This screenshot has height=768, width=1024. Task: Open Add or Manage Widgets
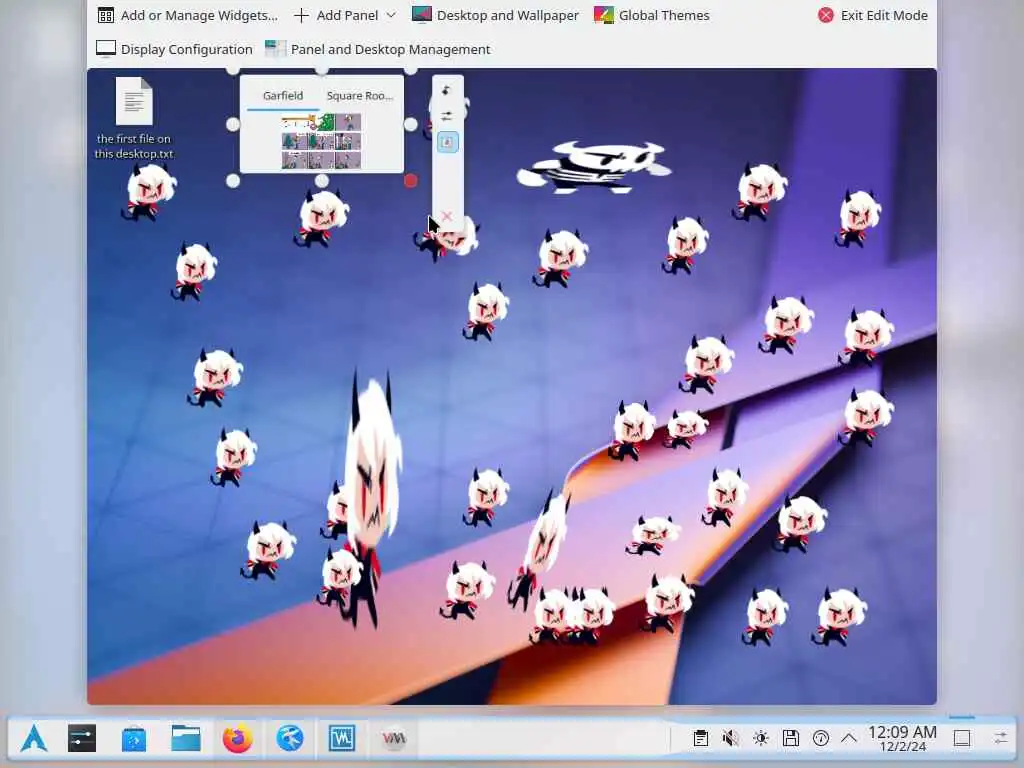pos(187,15)
